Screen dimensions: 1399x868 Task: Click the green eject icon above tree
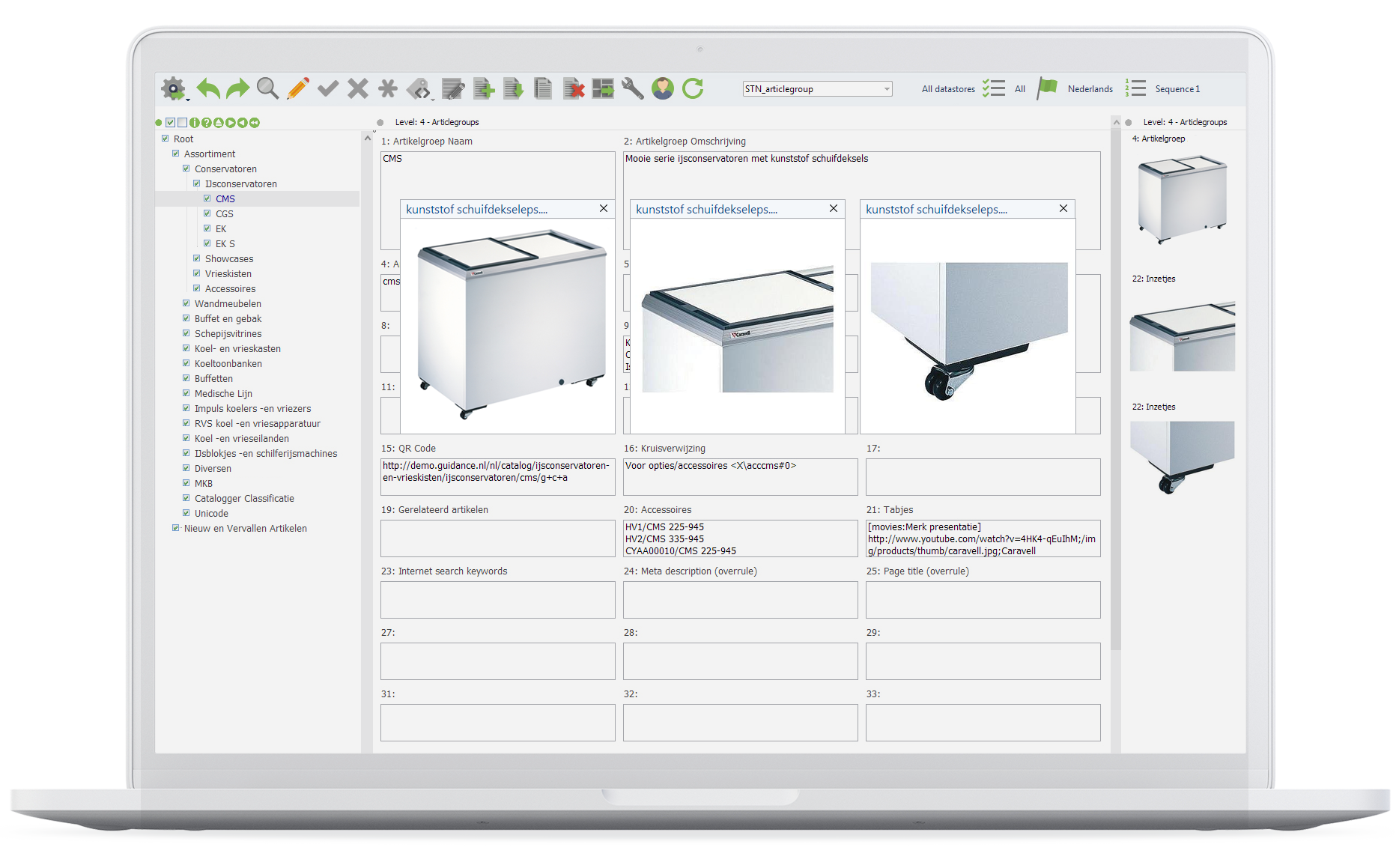pos(219,123)
